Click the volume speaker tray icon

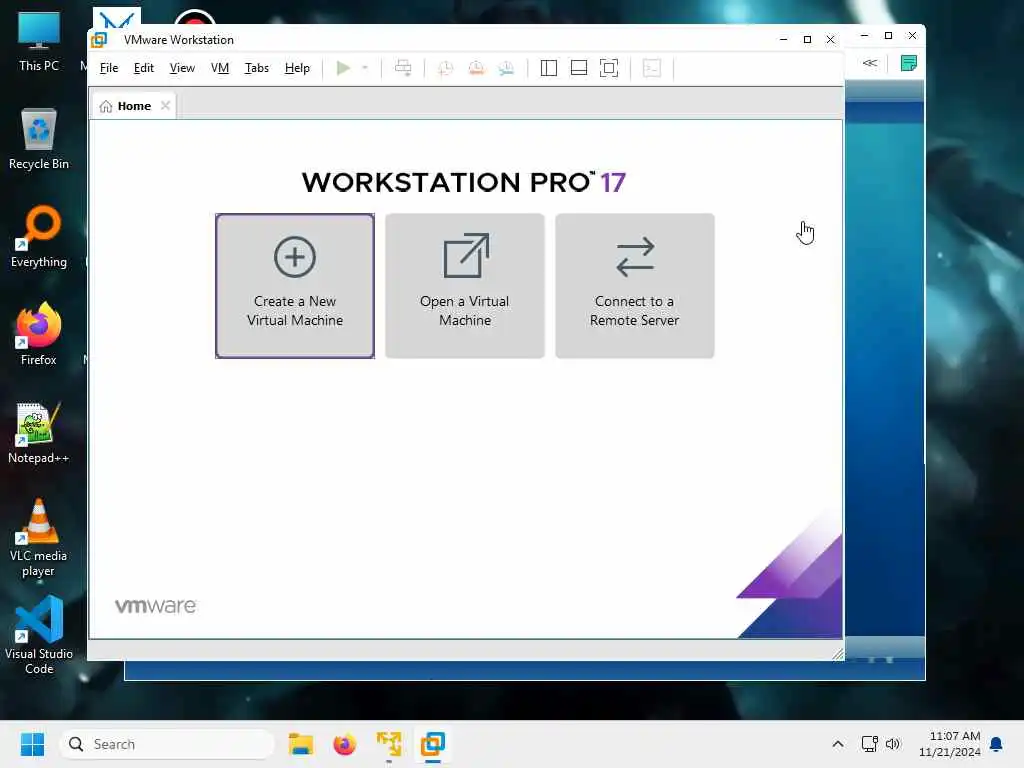(x=893, y=744)
